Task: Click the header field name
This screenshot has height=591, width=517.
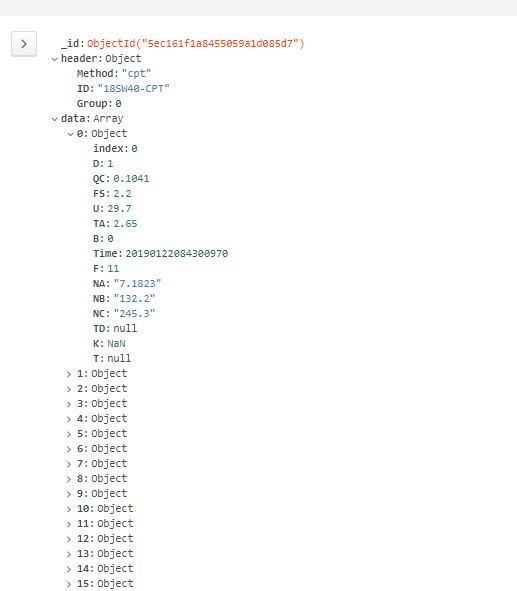Action: pyautogui.click(x=80, y=58)
